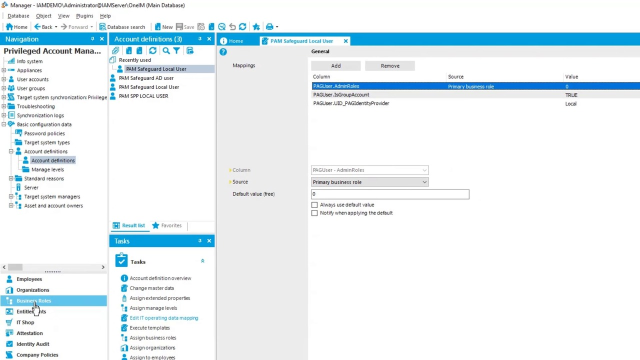Collapse the Tasks section chevron
Screen dimensions: 640x360
(202, 261)
